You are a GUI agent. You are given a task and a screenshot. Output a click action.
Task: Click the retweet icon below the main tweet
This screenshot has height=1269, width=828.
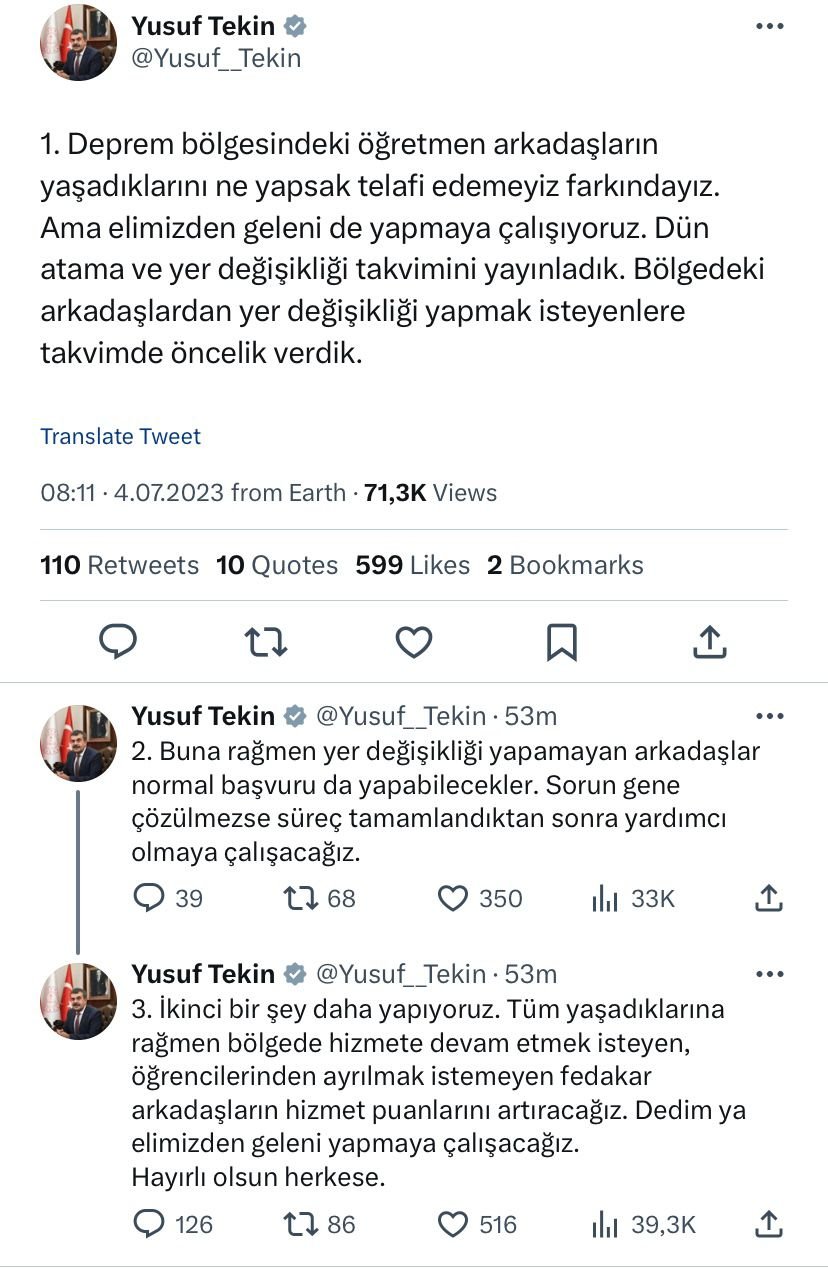point(265,642)
